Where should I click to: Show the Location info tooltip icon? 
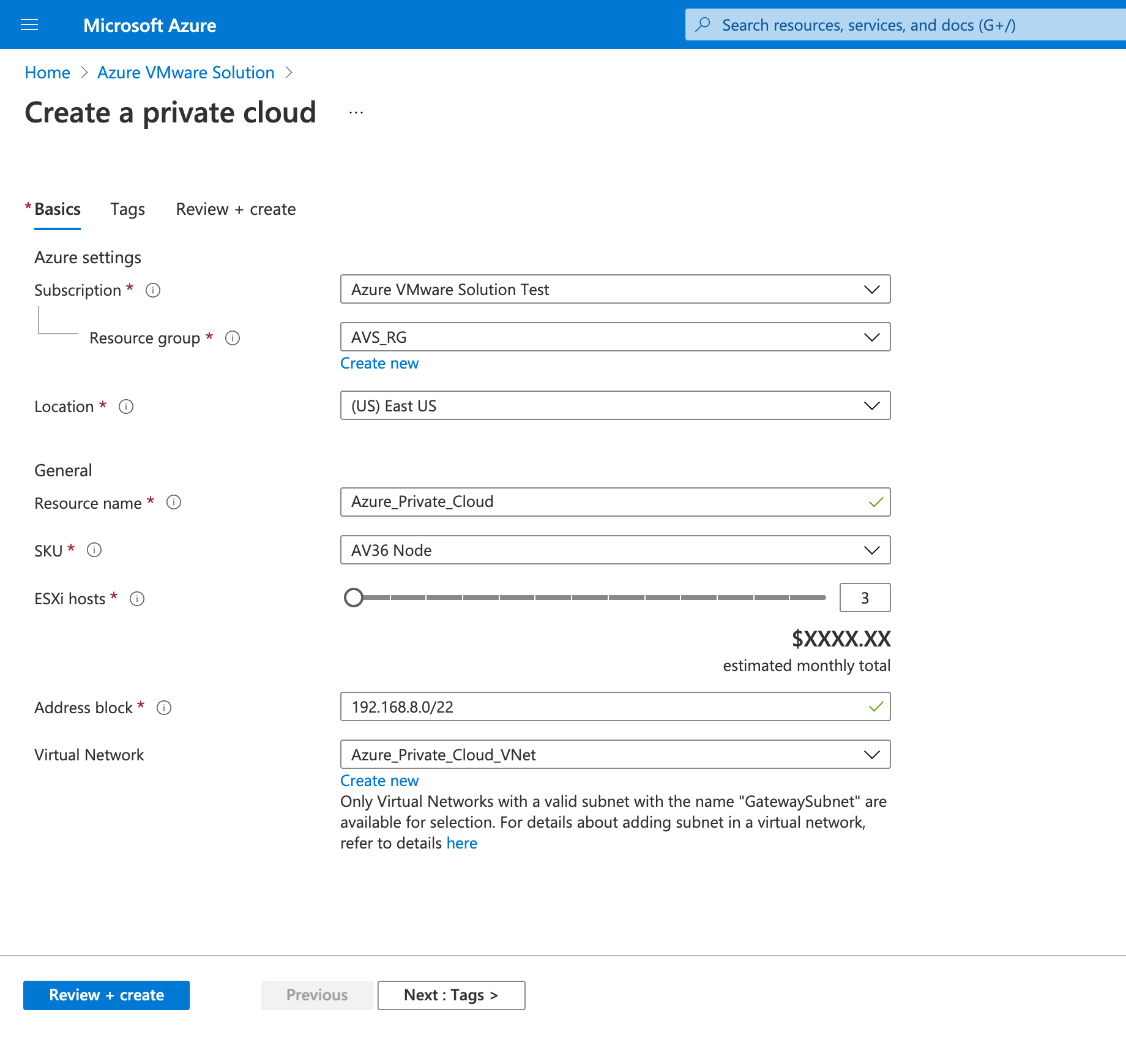(x=126, y=406)
